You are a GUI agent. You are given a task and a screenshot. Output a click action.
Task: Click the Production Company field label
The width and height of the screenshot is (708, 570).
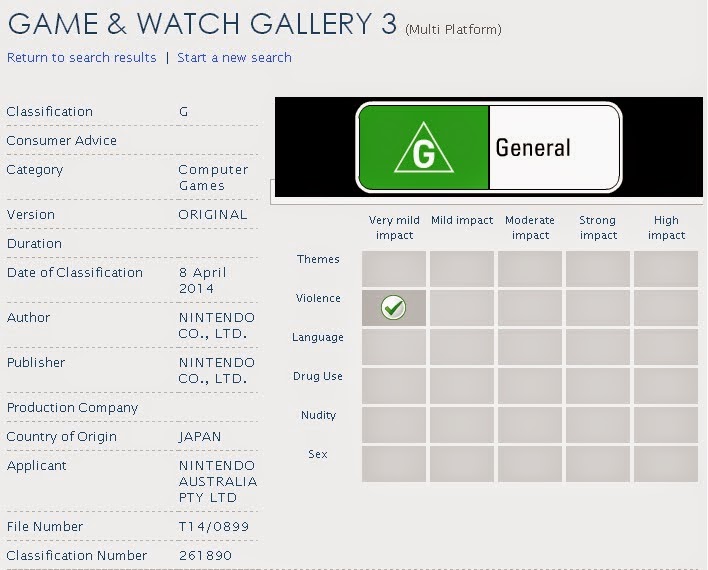pos(72,408)
